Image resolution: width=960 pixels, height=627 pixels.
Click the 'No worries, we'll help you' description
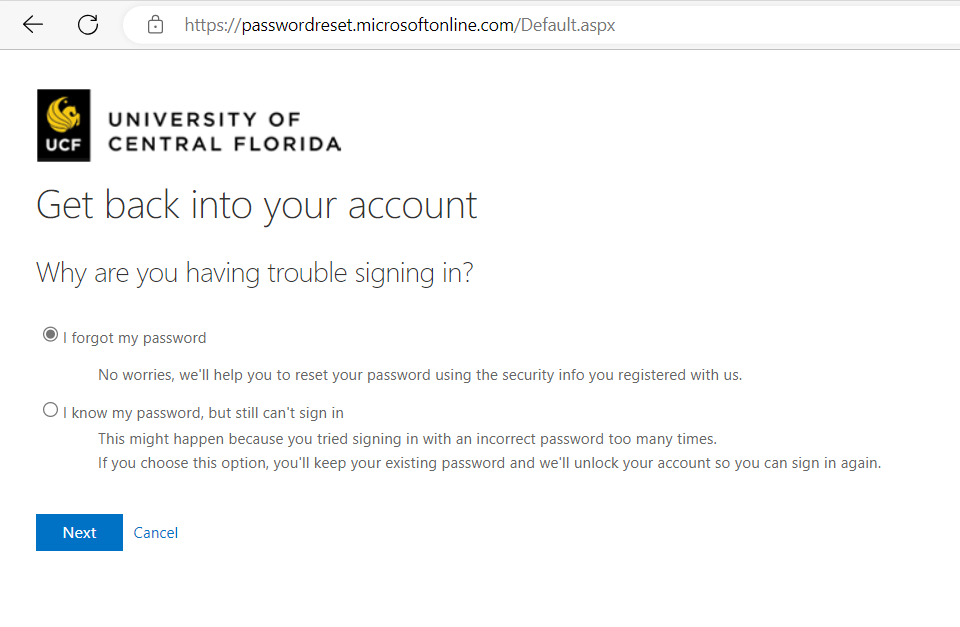(420, 375)
